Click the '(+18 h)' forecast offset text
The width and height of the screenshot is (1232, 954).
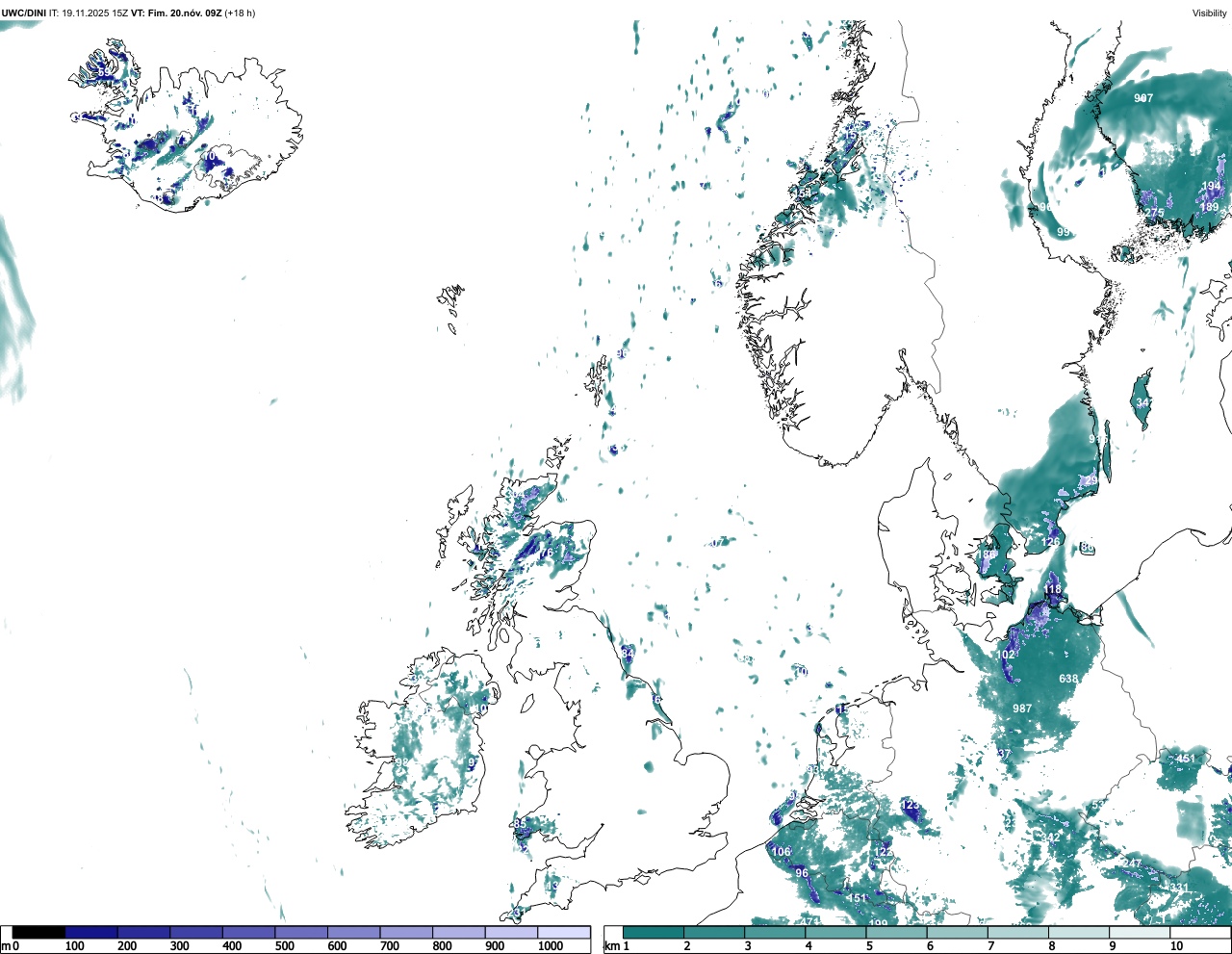pyautogui.click(x=241, y=13)
